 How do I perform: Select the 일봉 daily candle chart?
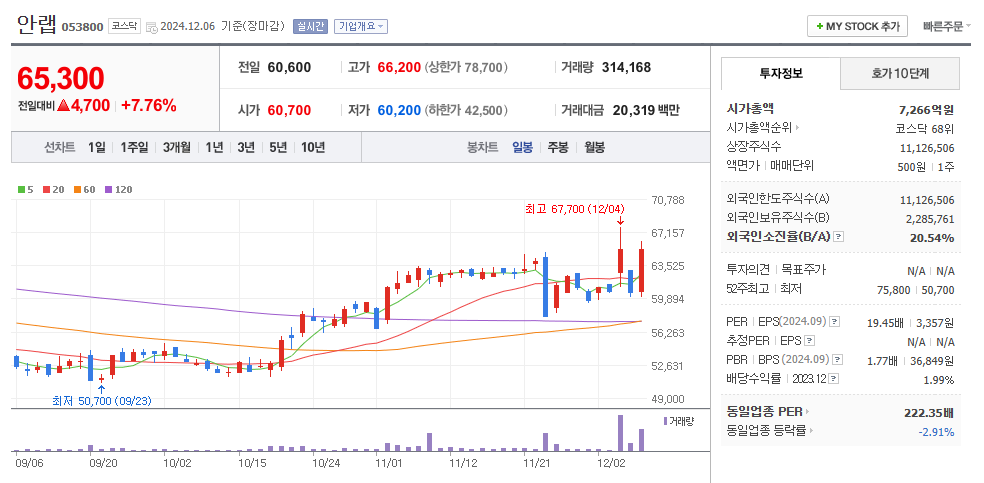[x=522, y=147]
